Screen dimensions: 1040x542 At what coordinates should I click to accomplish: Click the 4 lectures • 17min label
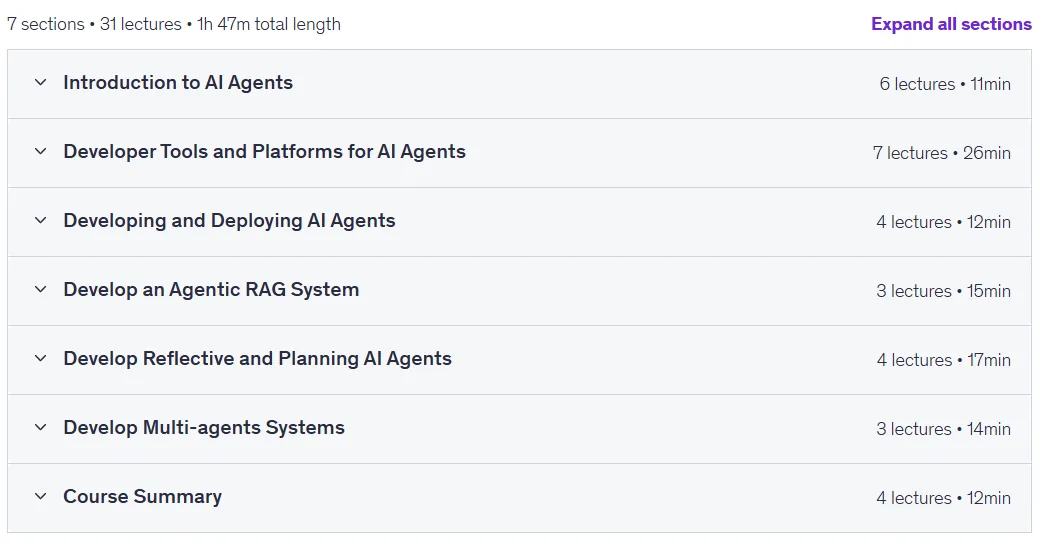click(944, 360)
